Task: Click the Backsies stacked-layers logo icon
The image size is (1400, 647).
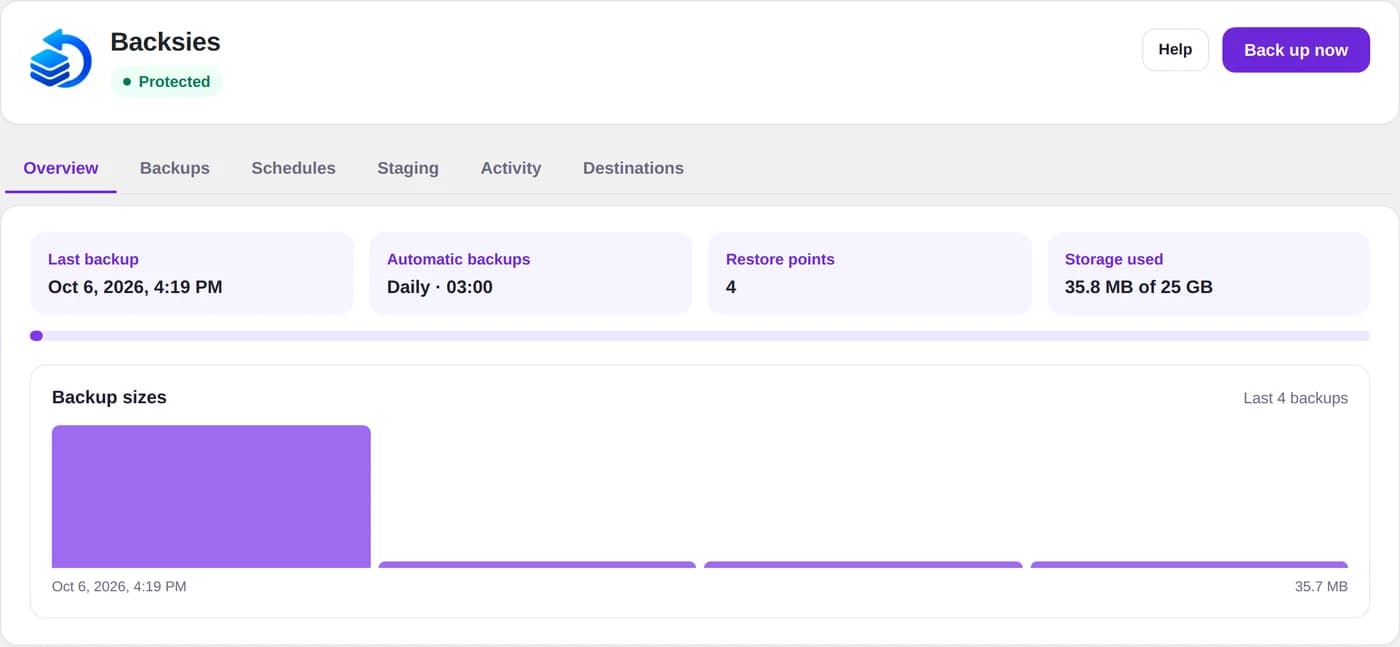Action: click(x=61, y=58)
